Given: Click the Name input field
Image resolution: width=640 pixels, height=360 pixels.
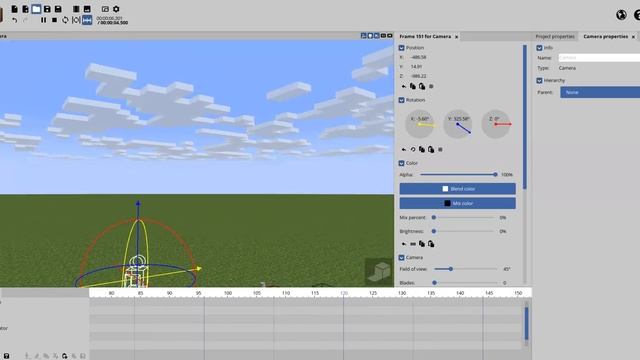Looking at the screenshot, I should 599,58.
